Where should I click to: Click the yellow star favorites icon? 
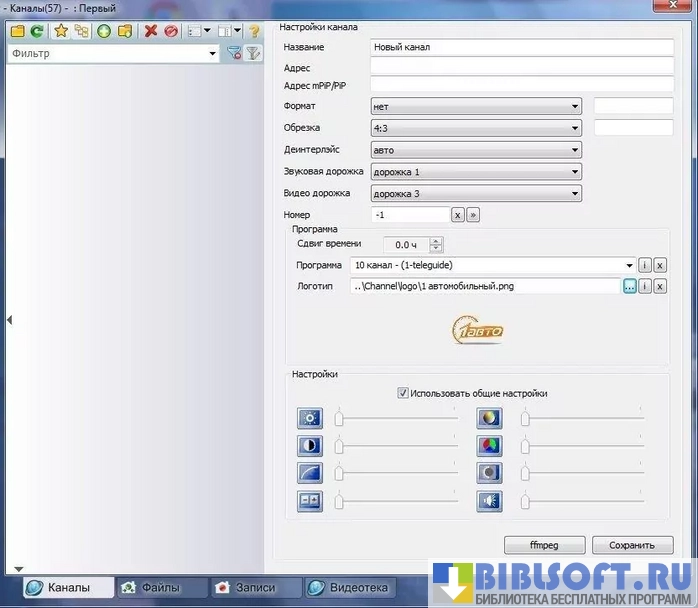pos(61,31)
